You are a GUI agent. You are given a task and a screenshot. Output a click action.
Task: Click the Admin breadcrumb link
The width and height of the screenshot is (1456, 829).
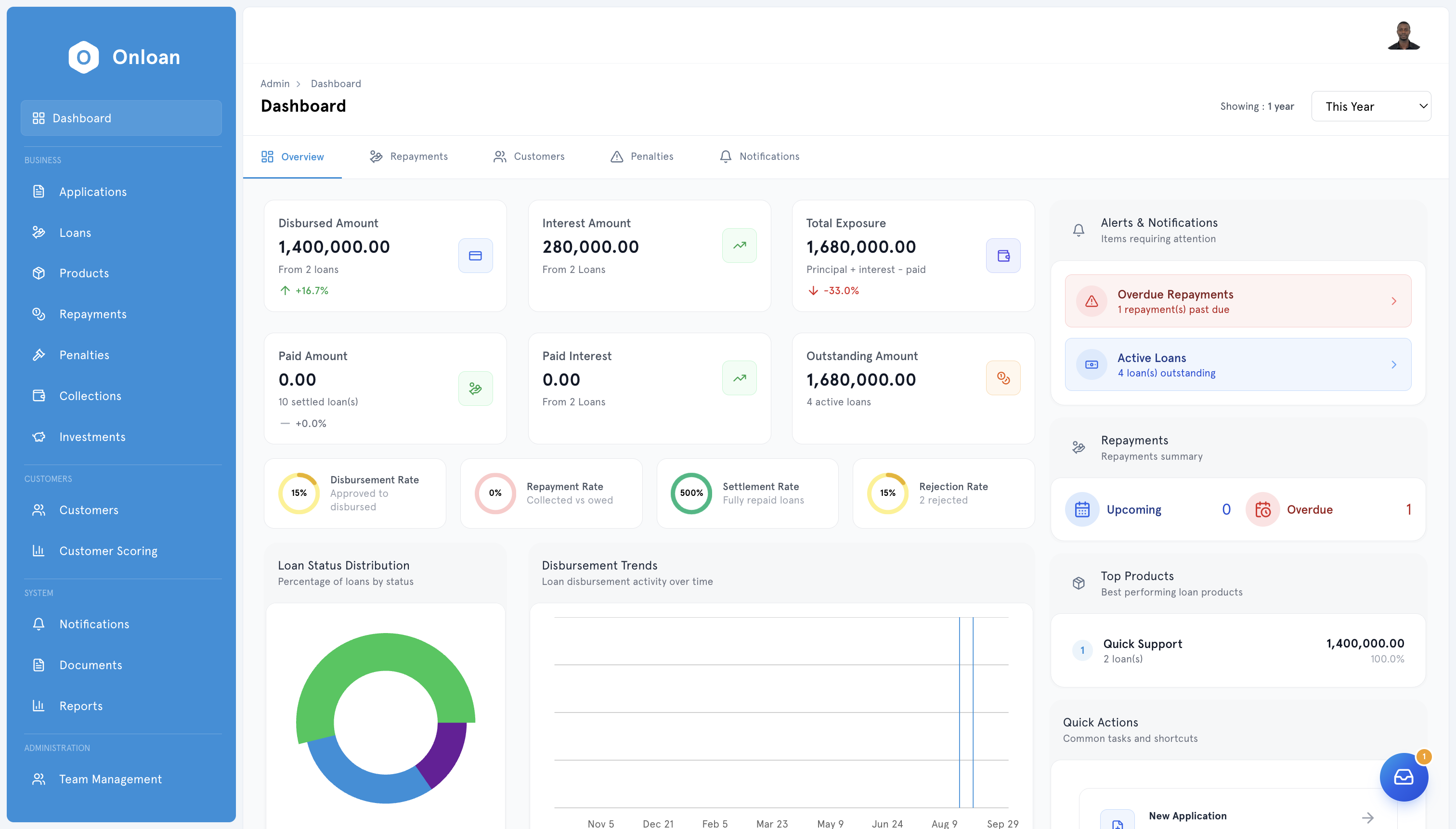(x=275, y=84)
